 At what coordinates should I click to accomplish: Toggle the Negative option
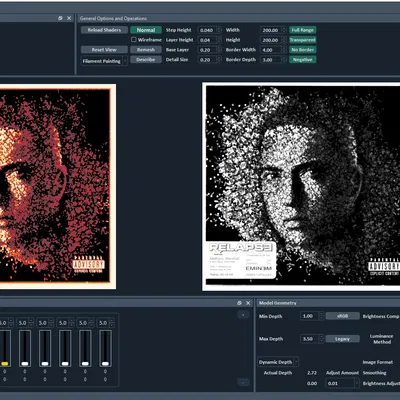point(302,60)
